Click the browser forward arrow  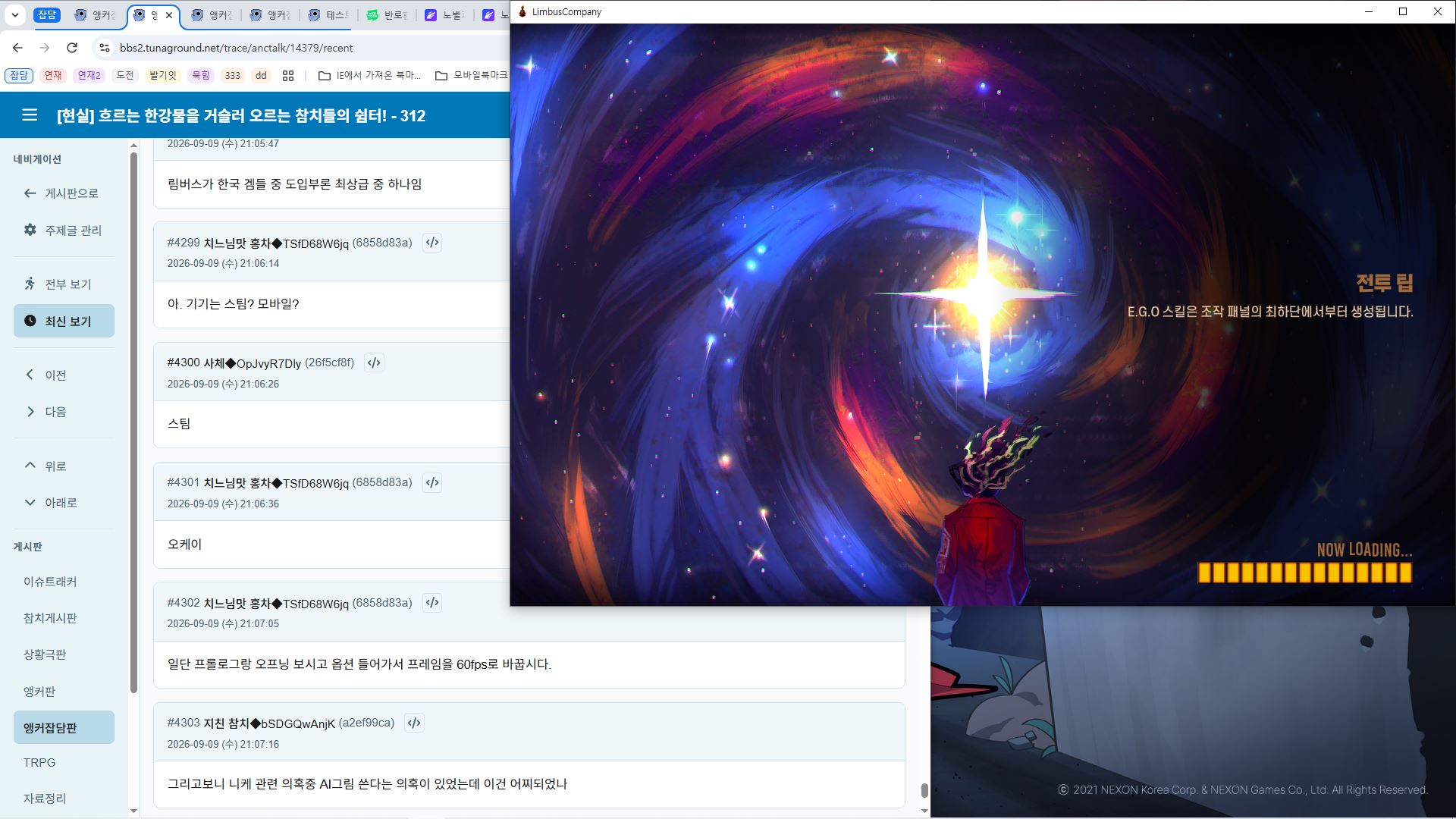[45, 48]
